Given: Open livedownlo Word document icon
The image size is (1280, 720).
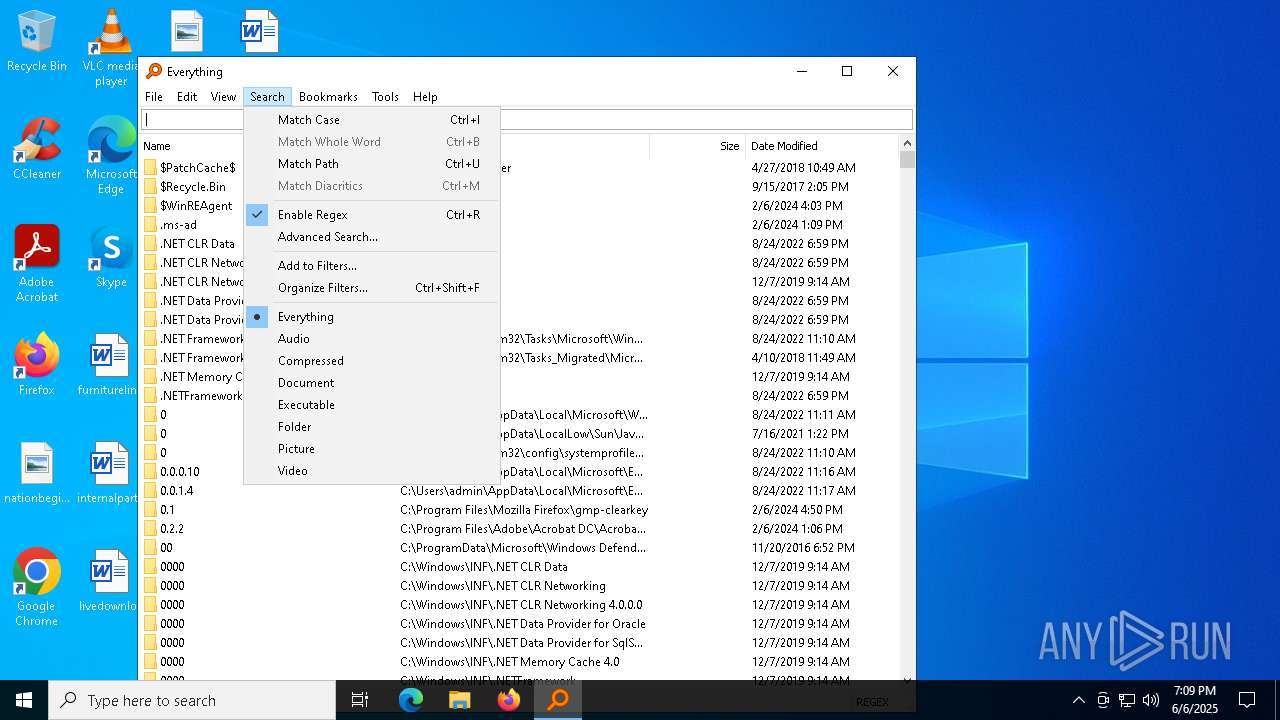Looking at the screenshot, I should tap(108, 581).
